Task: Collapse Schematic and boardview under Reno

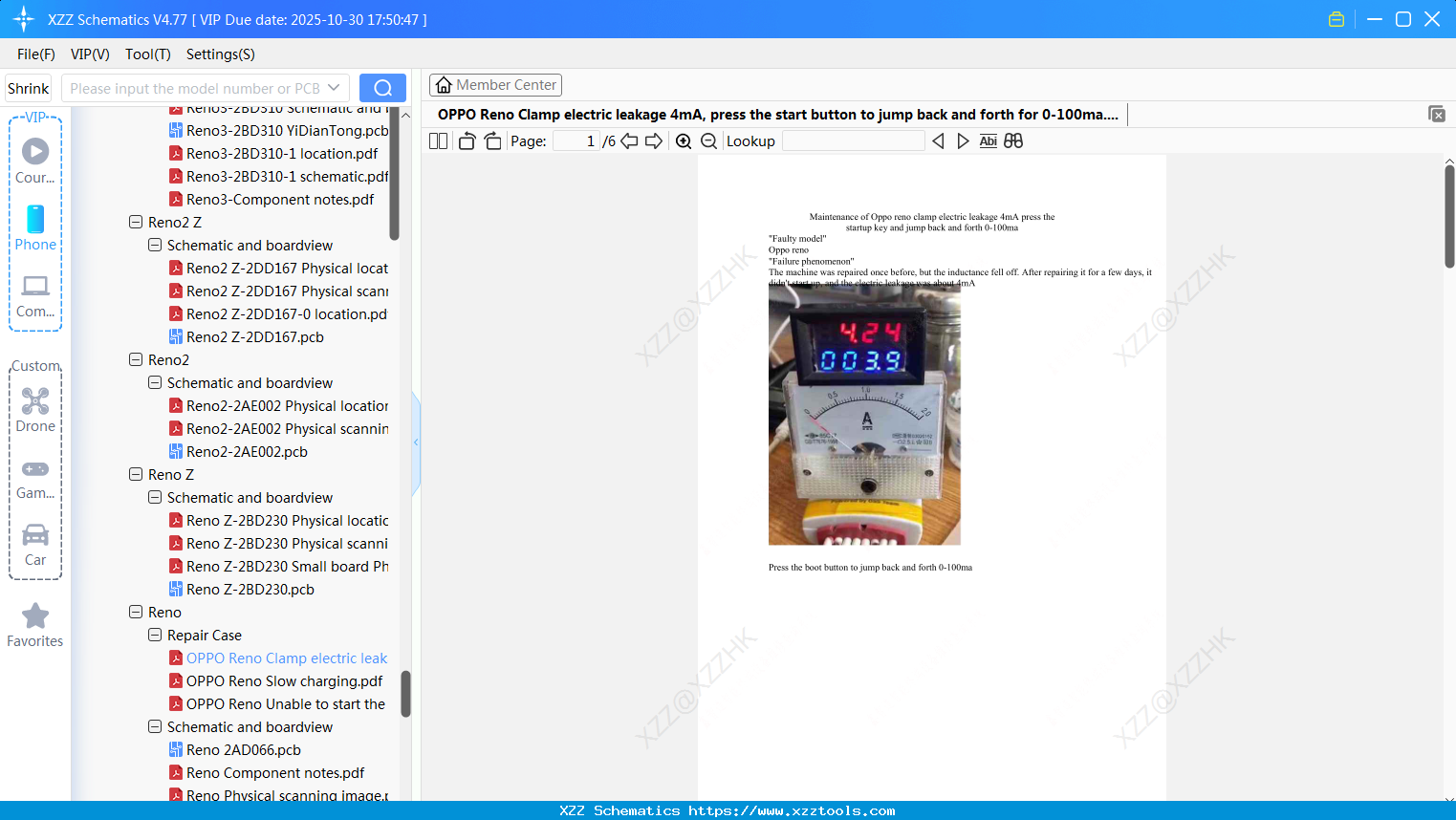Action: [155, 726]
